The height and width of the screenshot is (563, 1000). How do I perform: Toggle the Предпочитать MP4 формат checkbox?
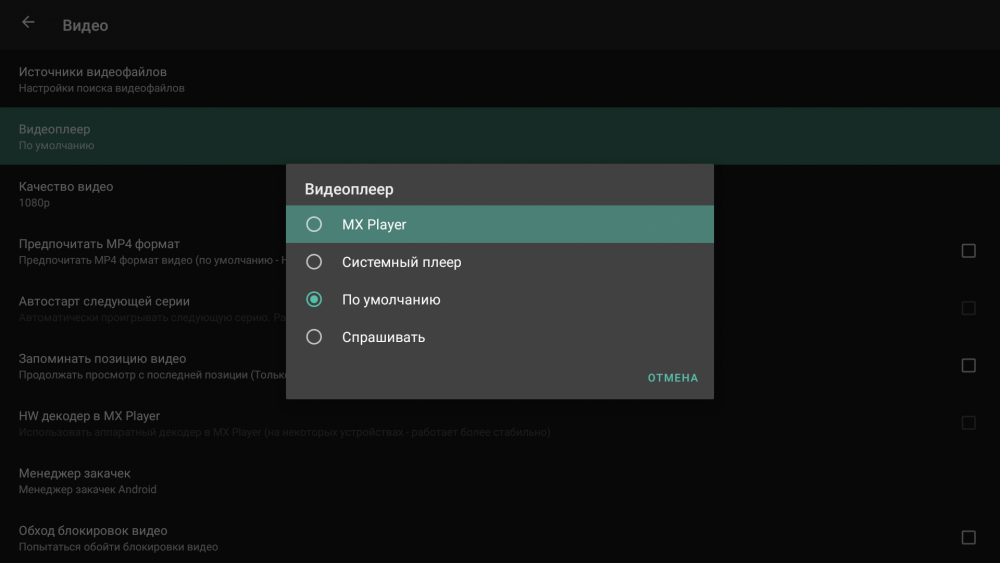tap(968, 251)
